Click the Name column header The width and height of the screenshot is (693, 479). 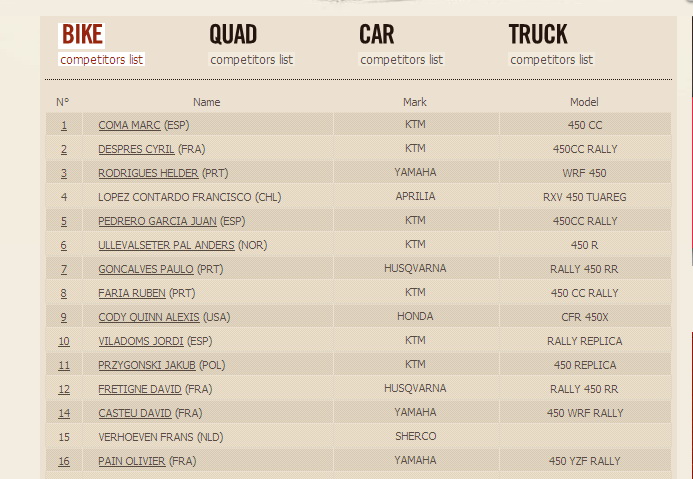(x=207, y=102)
